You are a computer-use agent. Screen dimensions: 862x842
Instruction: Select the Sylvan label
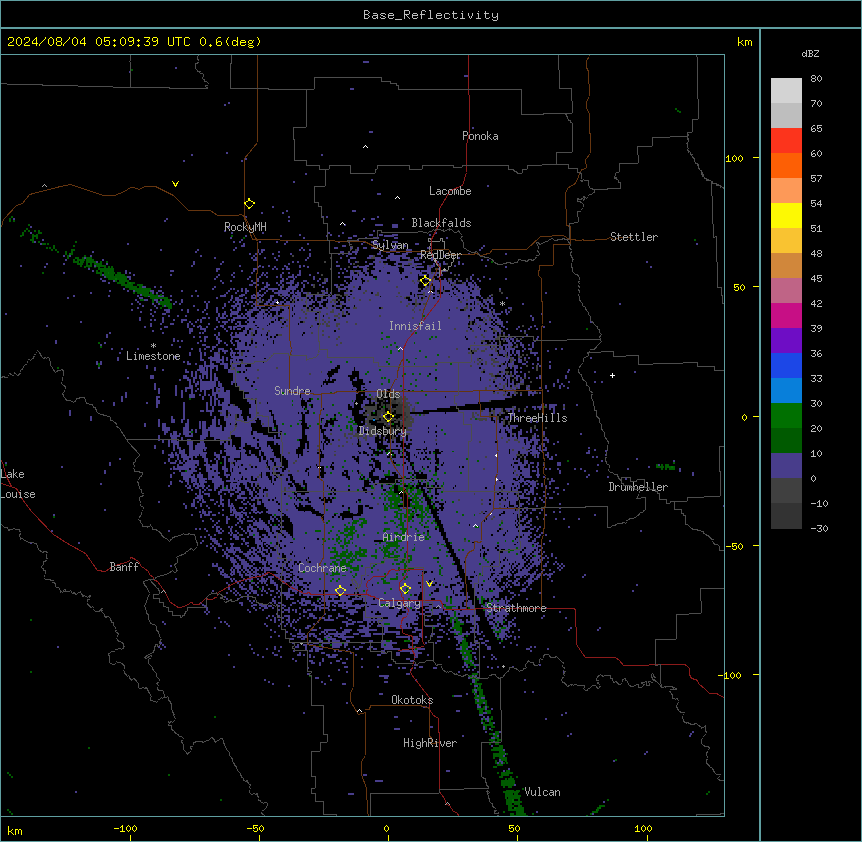click(390, 245)
